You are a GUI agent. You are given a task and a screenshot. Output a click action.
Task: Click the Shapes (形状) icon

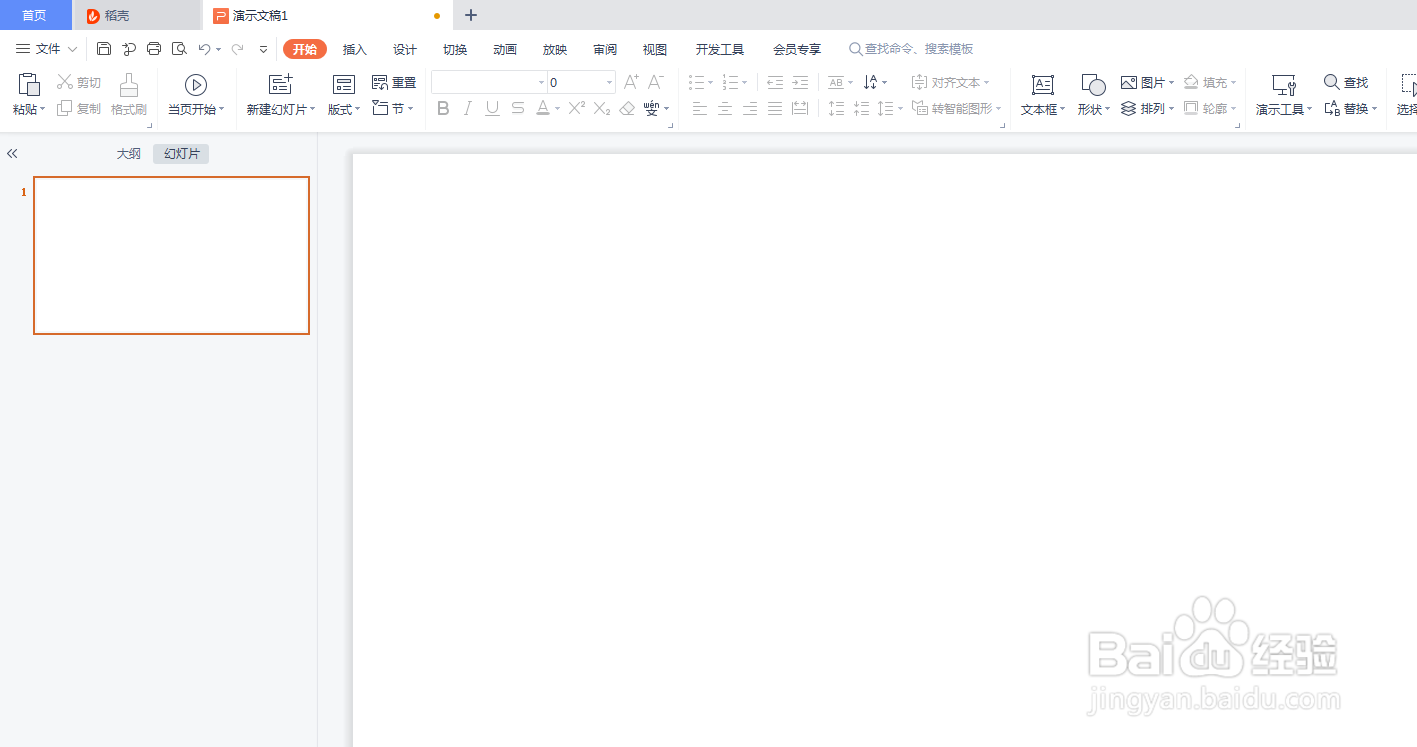[x=1094, y=85]
